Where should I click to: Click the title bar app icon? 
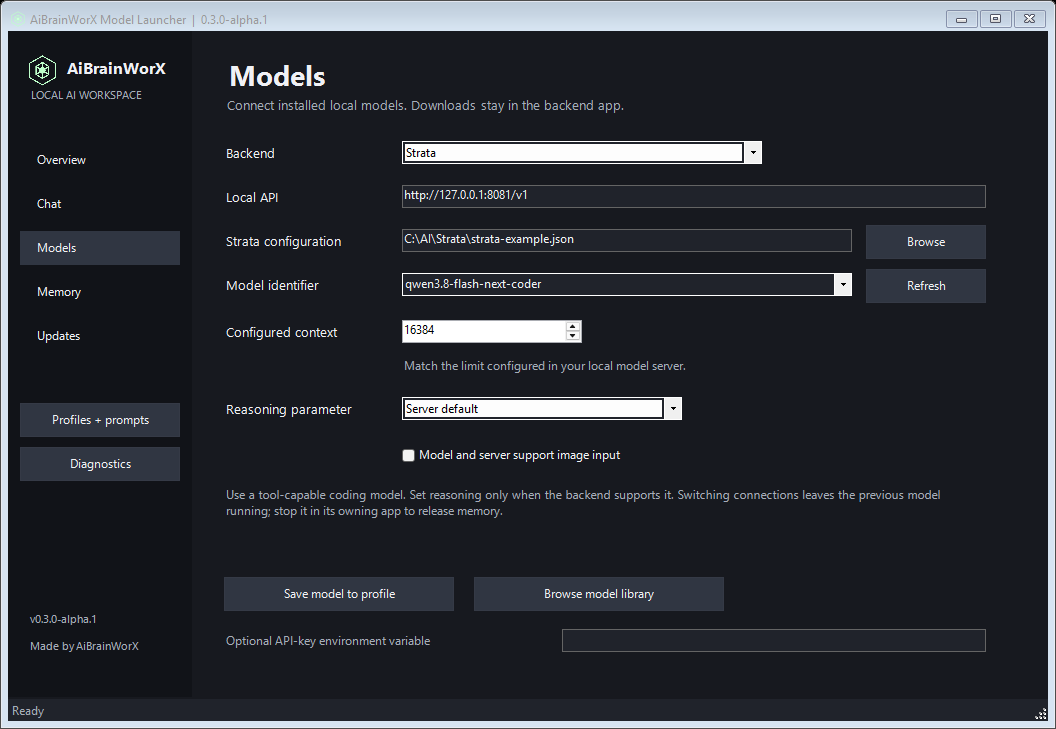(18, 20)
